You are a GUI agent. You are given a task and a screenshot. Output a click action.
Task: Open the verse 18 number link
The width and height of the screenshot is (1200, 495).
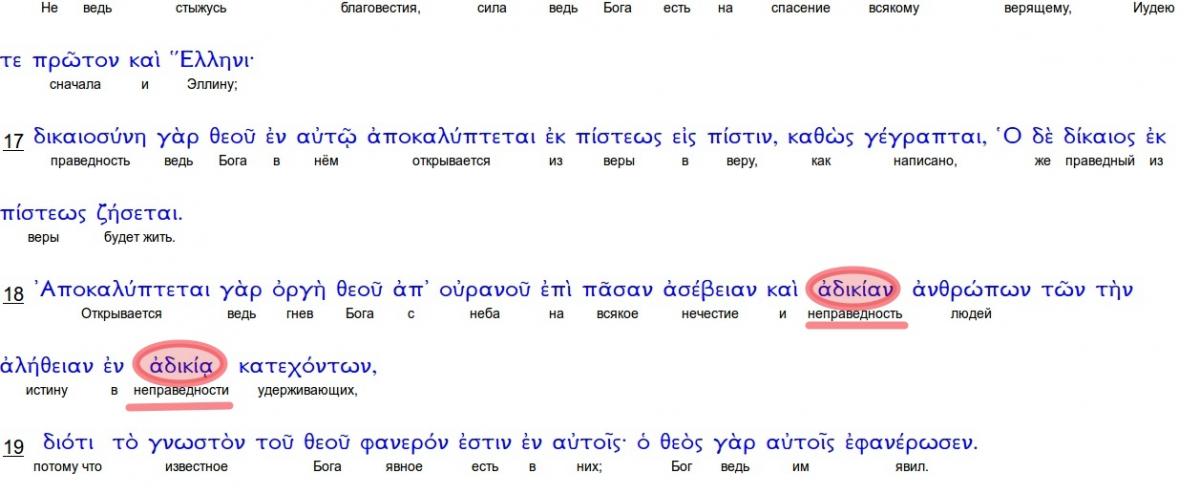(x=12, y=294)
